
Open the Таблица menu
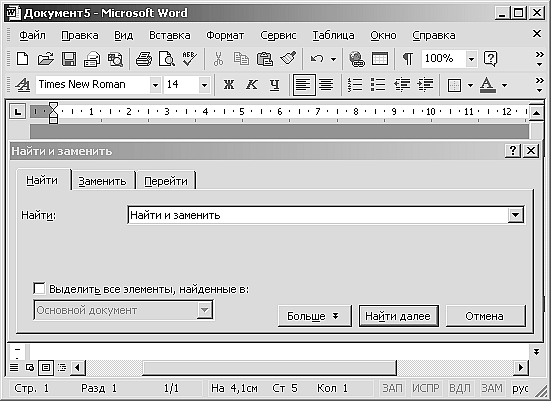point(333,35)
